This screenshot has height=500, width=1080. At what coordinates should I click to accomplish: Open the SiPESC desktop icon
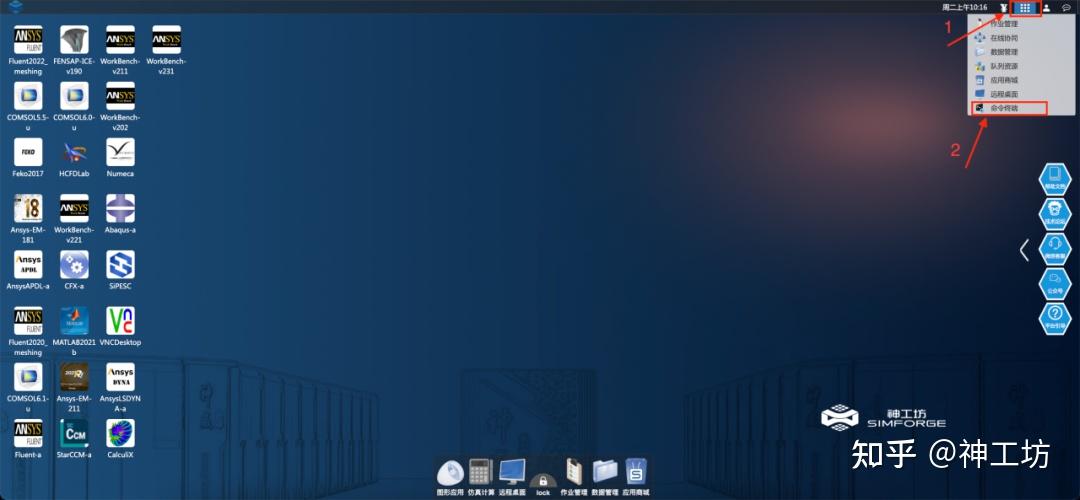[x=121, y=264]
